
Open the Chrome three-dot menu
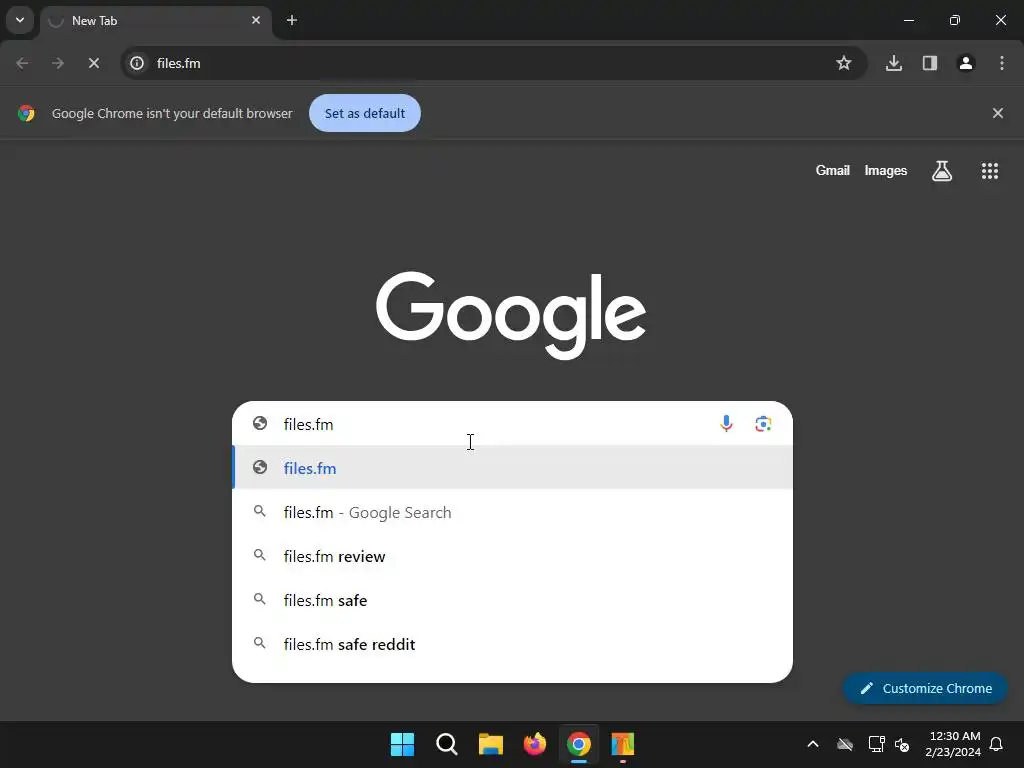point(1002,63)
